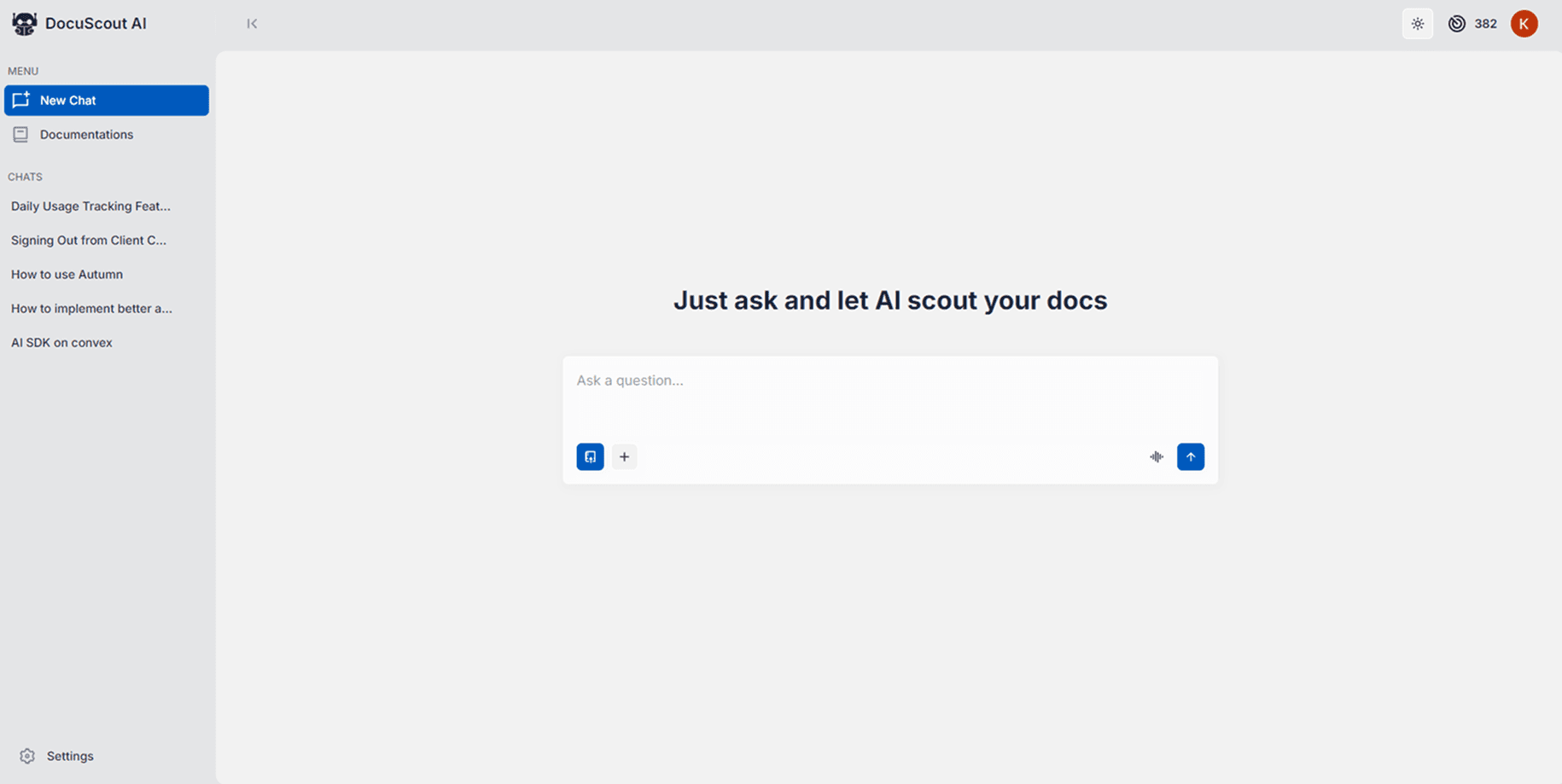The image size is (1562, 784).
Task: Click the DocuScout AI robot logo
Action: click(24, 23)
